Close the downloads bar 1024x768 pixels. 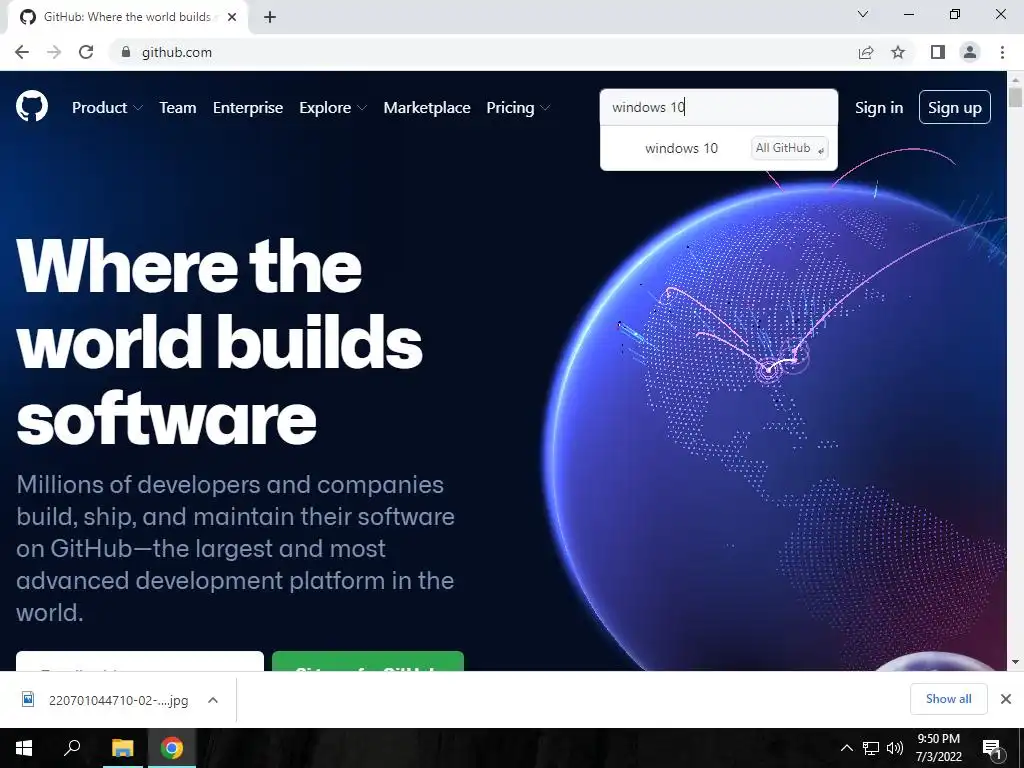pyautogui.click(x=1006, y=699)
